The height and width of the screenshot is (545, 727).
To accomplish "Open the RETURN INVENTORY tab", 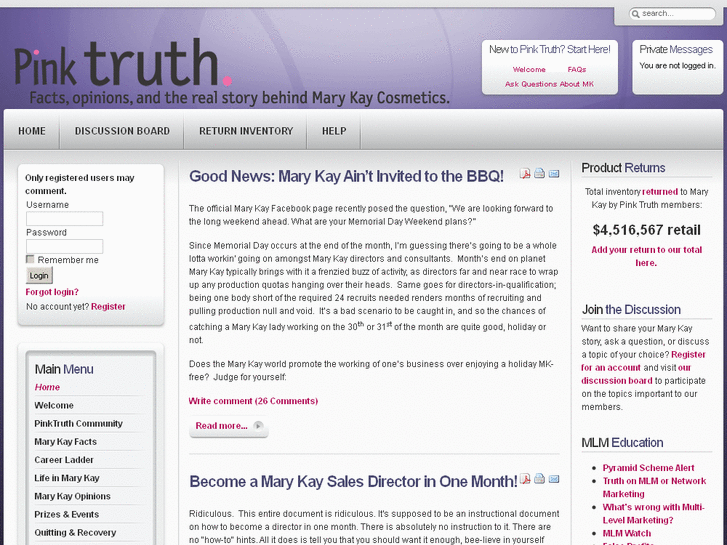I will point(246,131).
